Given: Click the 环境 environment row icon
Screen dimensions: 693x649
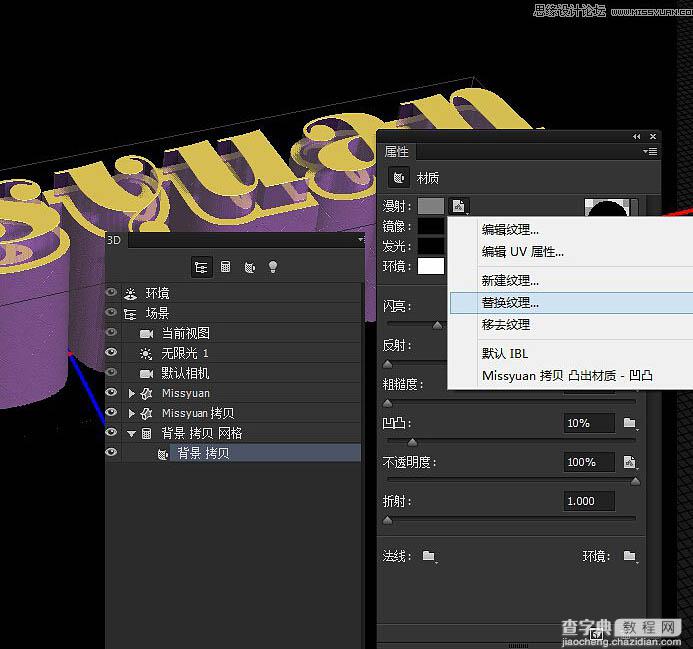Looking at the screenshot, I should [130, 294].
